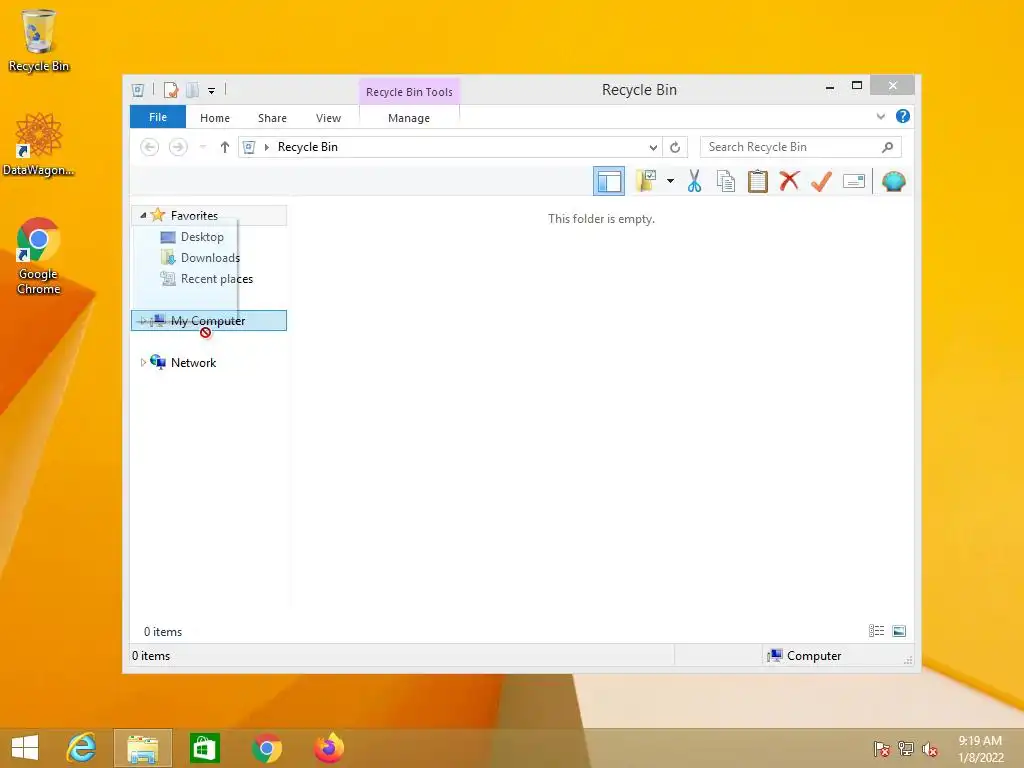Open the Google Chrome desktop shortcut
This screenshot has width=1024, height=768.
(x=39, y=256)
